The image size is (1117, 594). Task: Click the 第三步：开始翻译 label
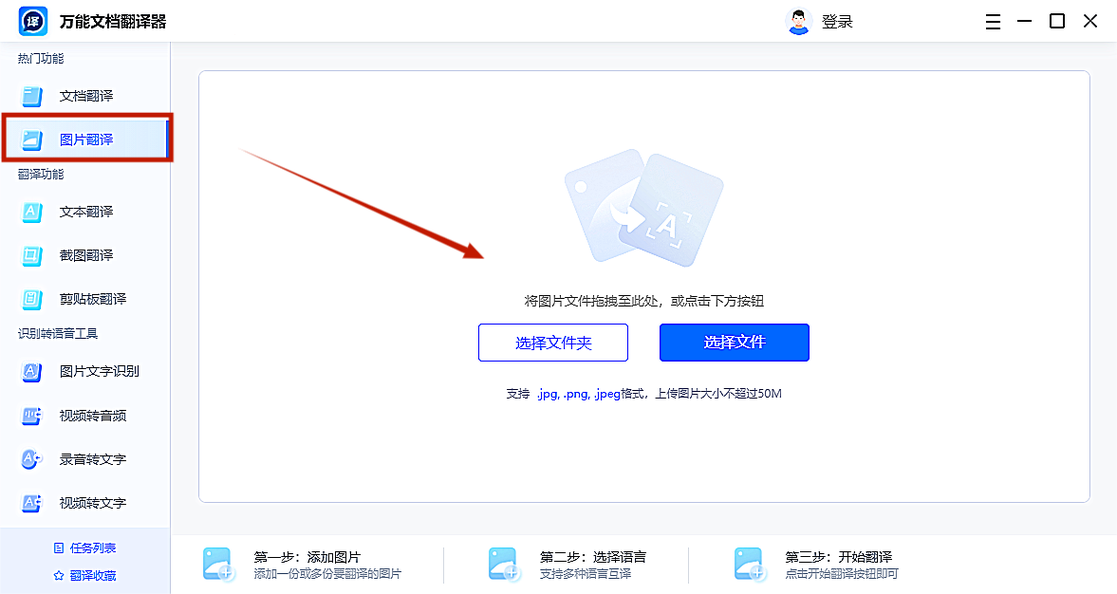[x=838, y=557]
